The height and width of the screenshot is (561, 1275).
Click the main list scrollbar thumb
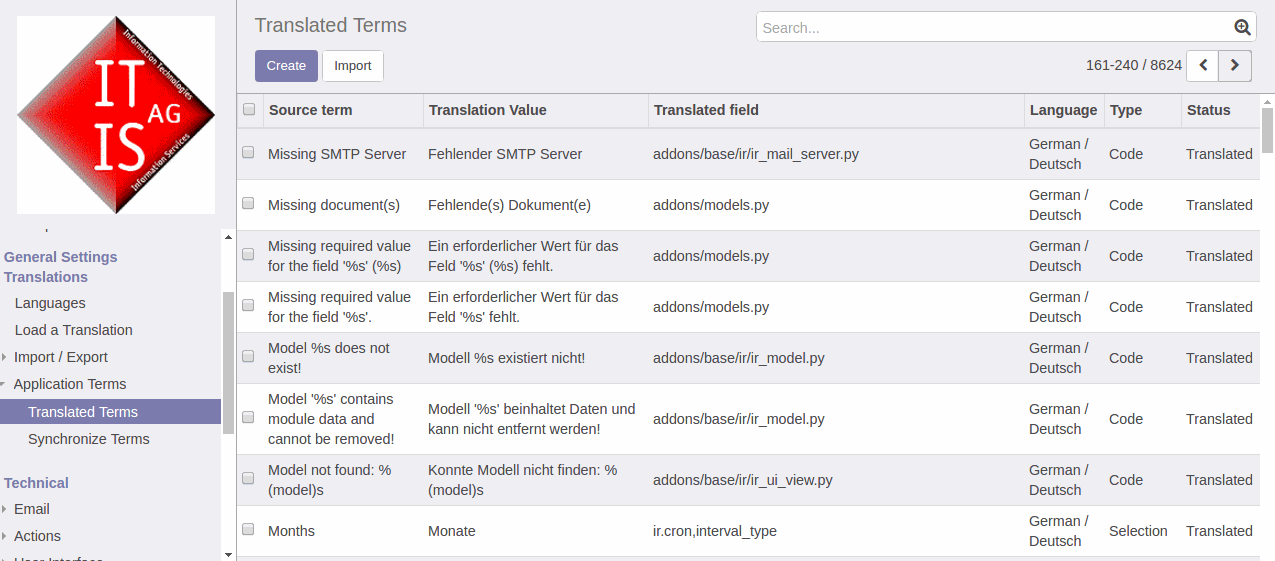click(1267, 130)
